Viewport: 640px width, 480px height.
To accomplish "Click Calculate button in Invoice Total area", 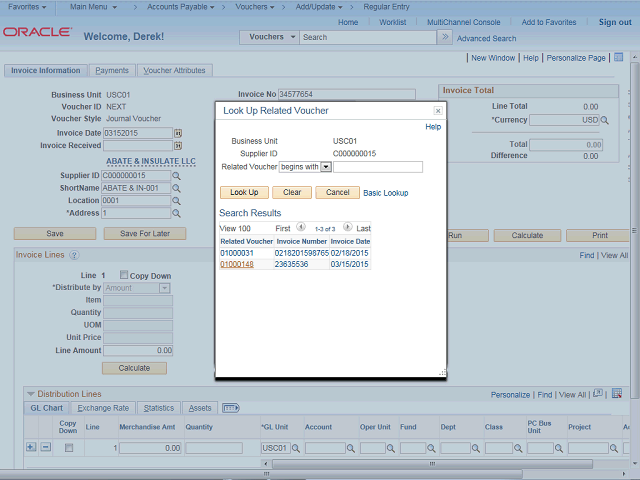I will coord(527,236).
